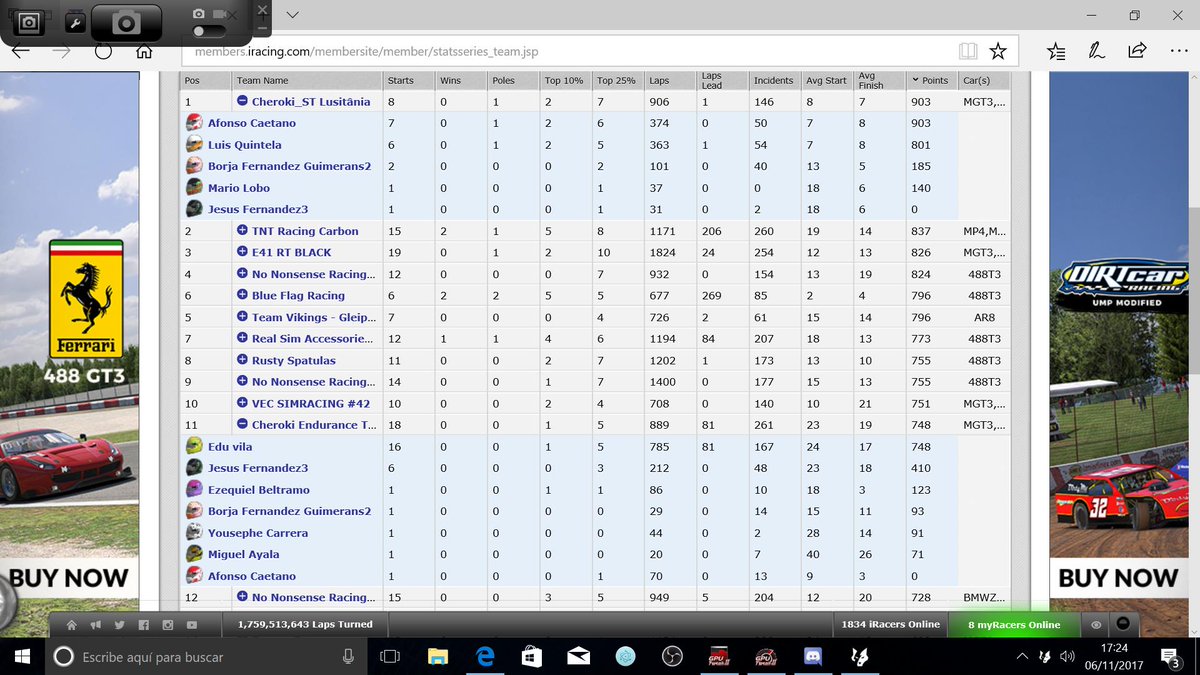Click round dark minus button in footer

pyautogui.click(x=1123, y=624)
